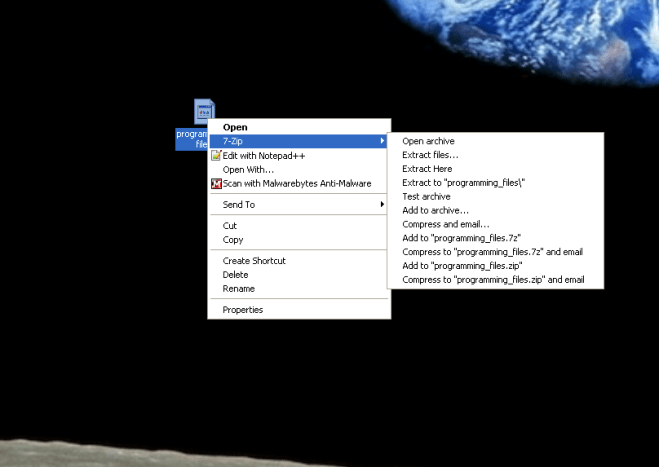The image size is (659, 467).
Task: Select Compress to "programming_files.zip" and email
Action: 493,280
